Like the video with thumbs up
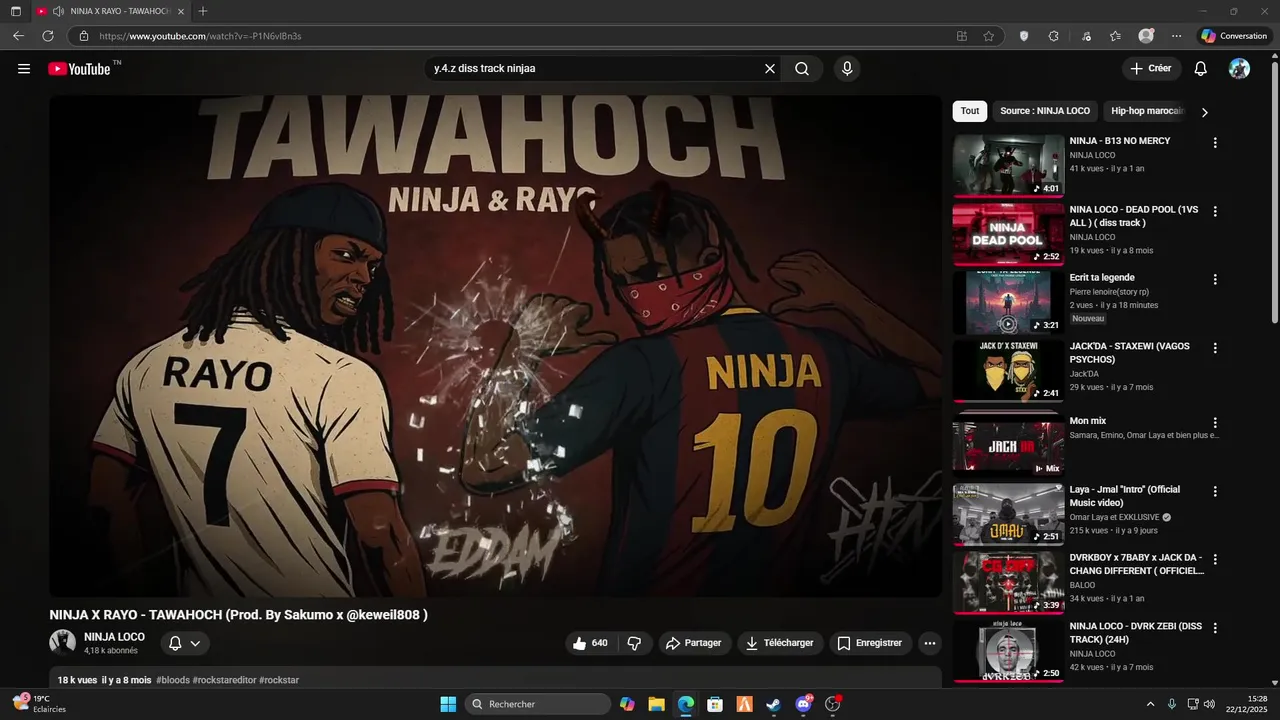The height and width of the screenshot is (720, 1280). tap(590, 643)
